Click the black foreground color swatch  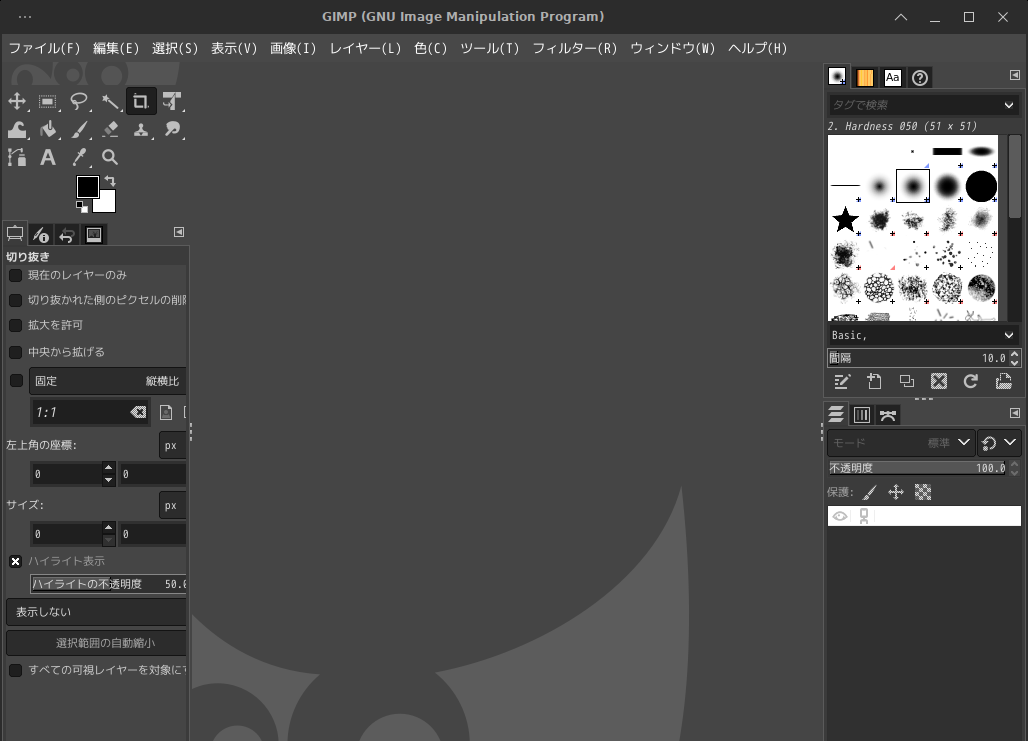(x=87, y=187)
